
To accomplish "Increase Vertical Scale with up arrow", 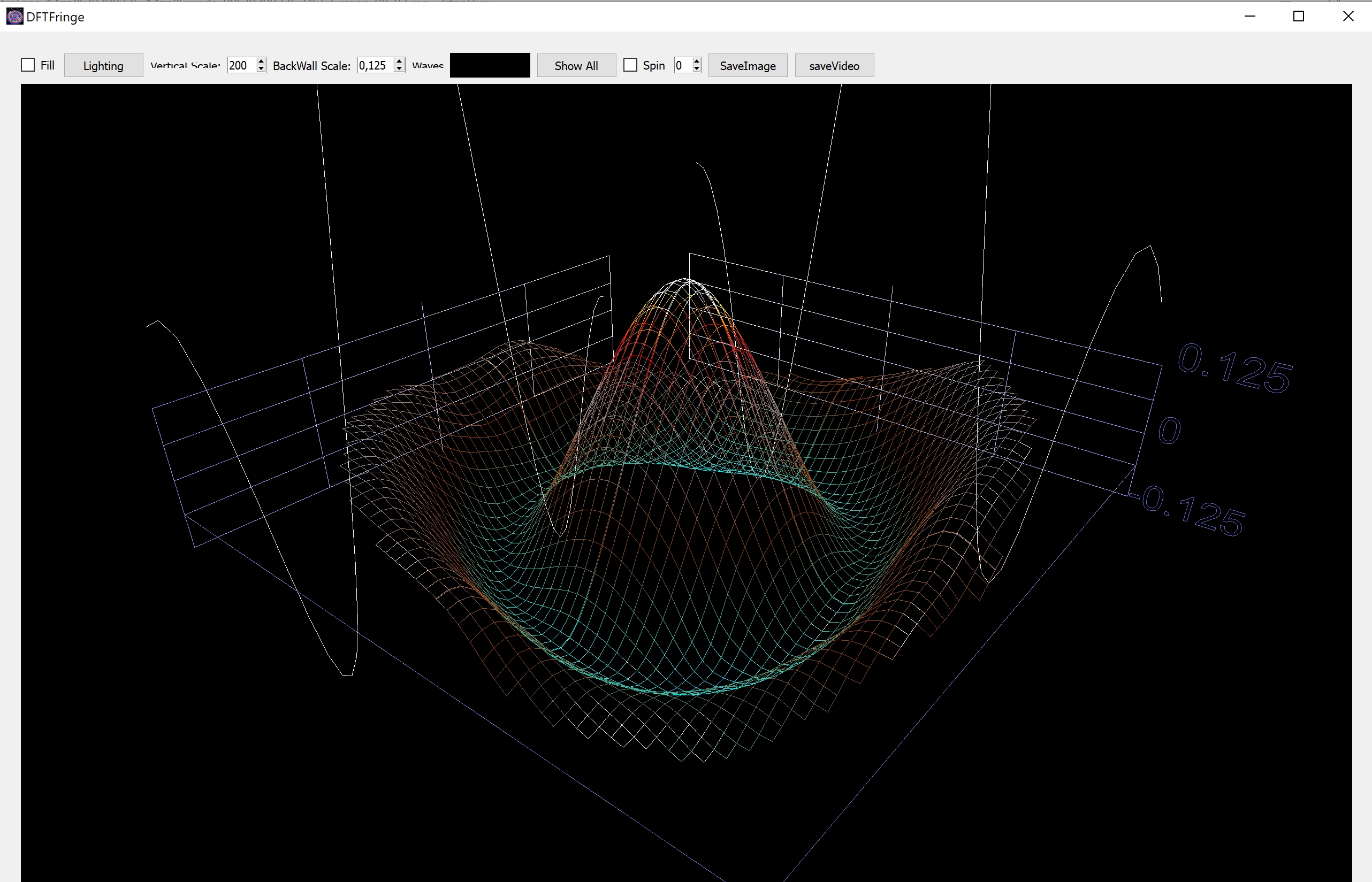I will tap(261, 62).
